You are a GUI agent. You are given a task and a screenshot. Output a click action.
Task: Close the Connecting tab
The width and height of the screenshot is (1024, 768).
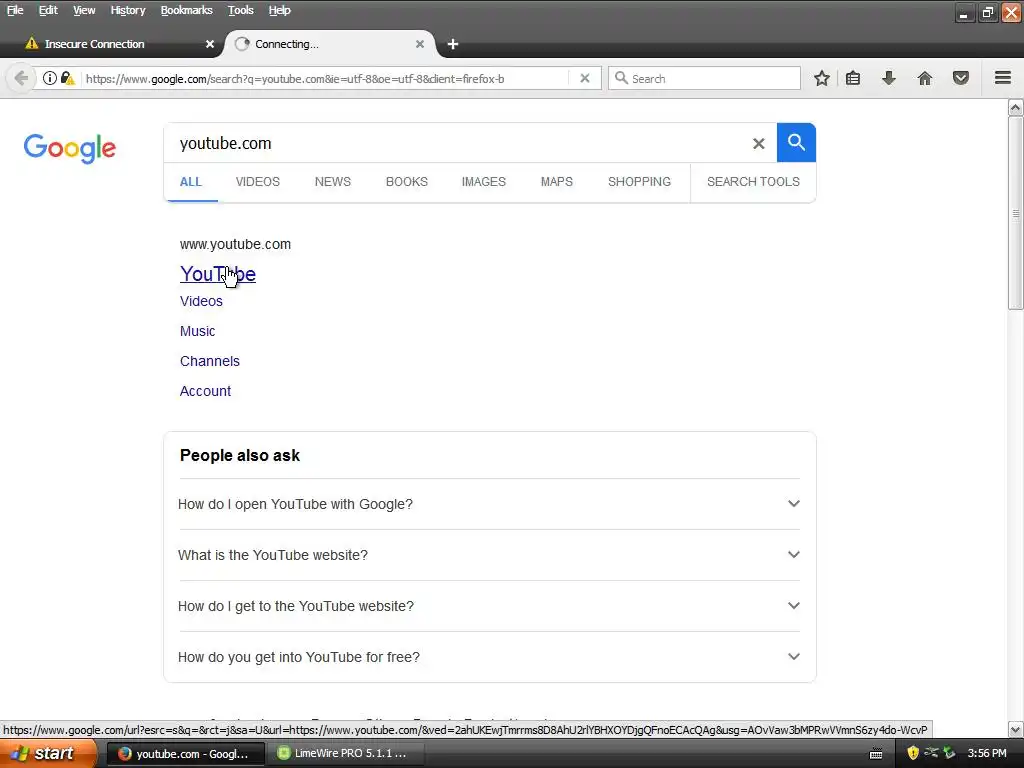[x=420, y=44]
